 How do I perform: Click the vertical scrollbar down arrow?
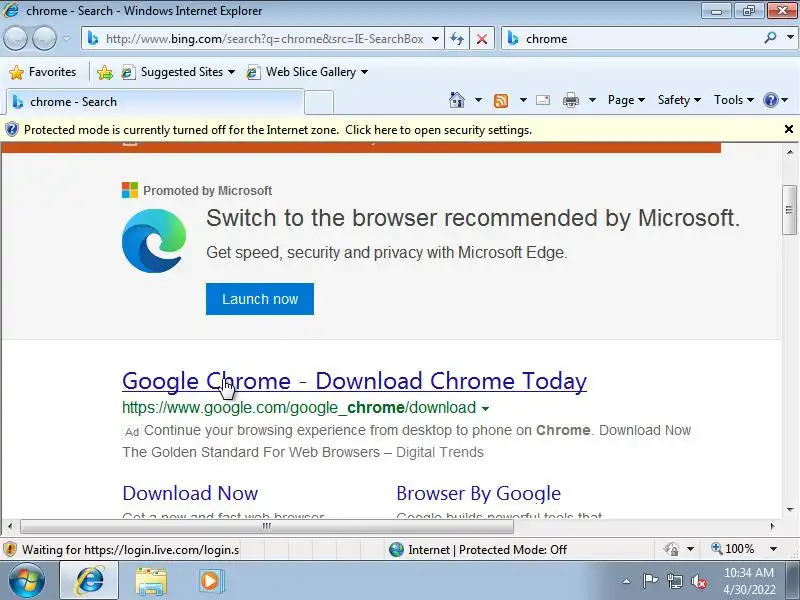(790, 509)
